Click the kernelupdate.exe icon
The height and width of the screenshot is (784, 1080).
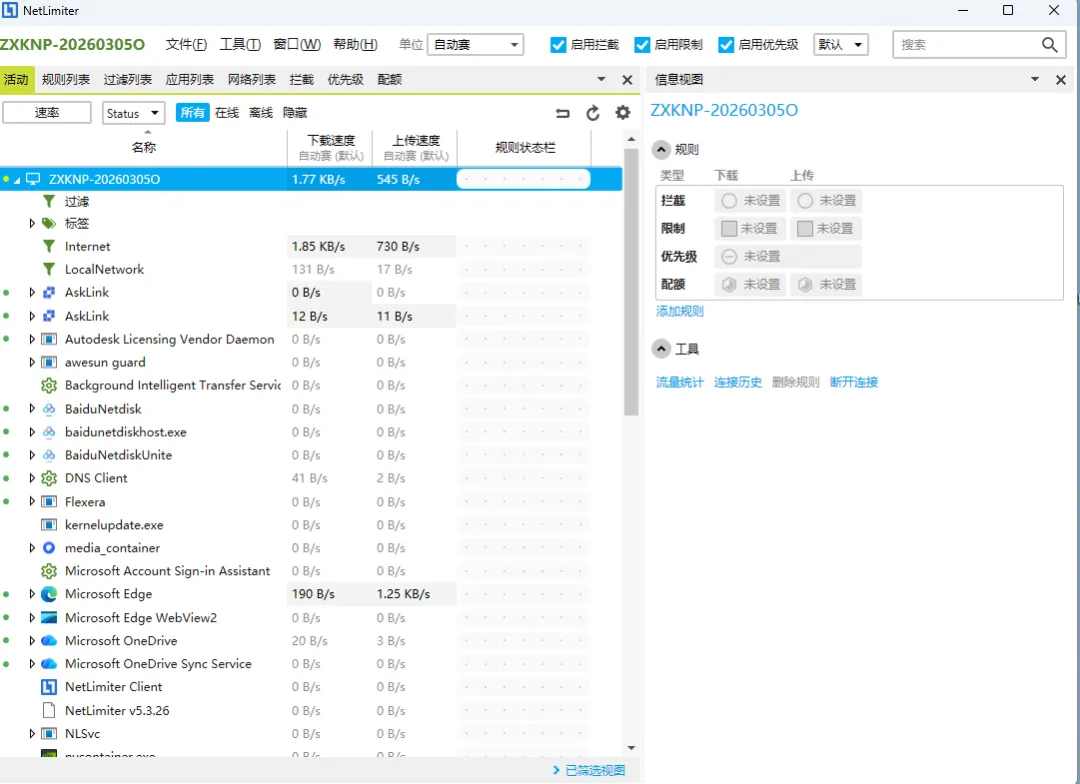(x=49, y=525)
